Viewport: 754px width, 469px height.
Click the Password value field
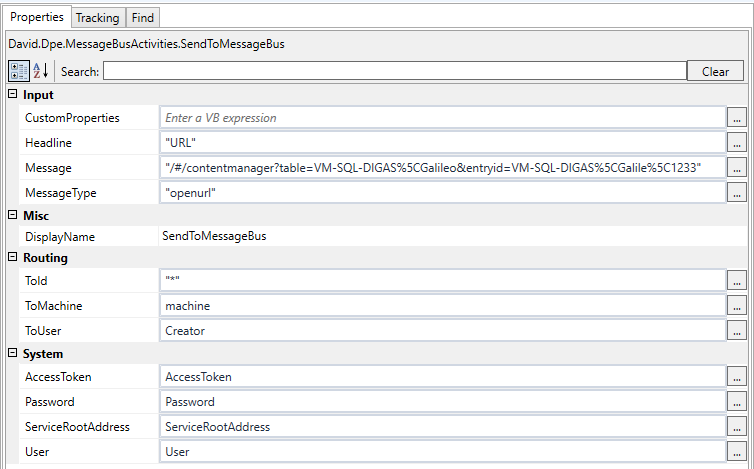(x=441, y=402)
